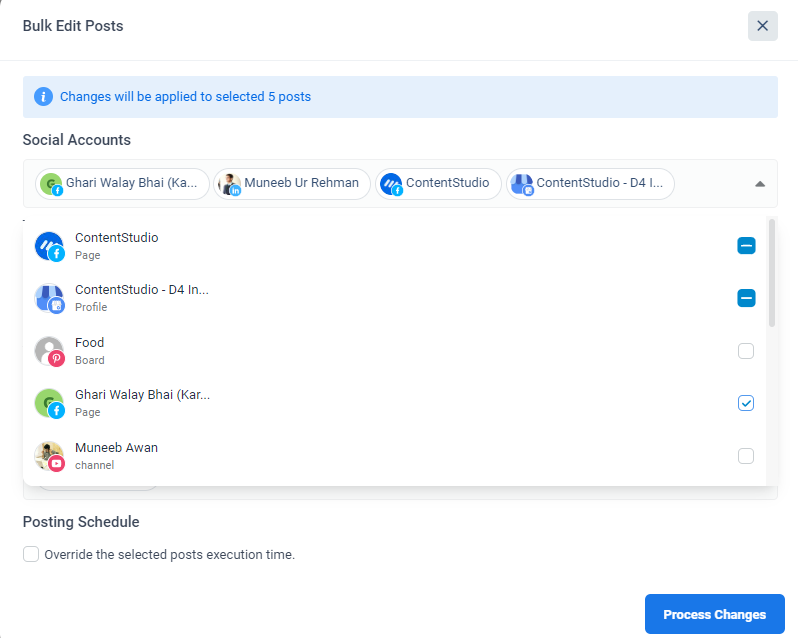Click the 'Bulk Edit Posts' title

(73, 26)
